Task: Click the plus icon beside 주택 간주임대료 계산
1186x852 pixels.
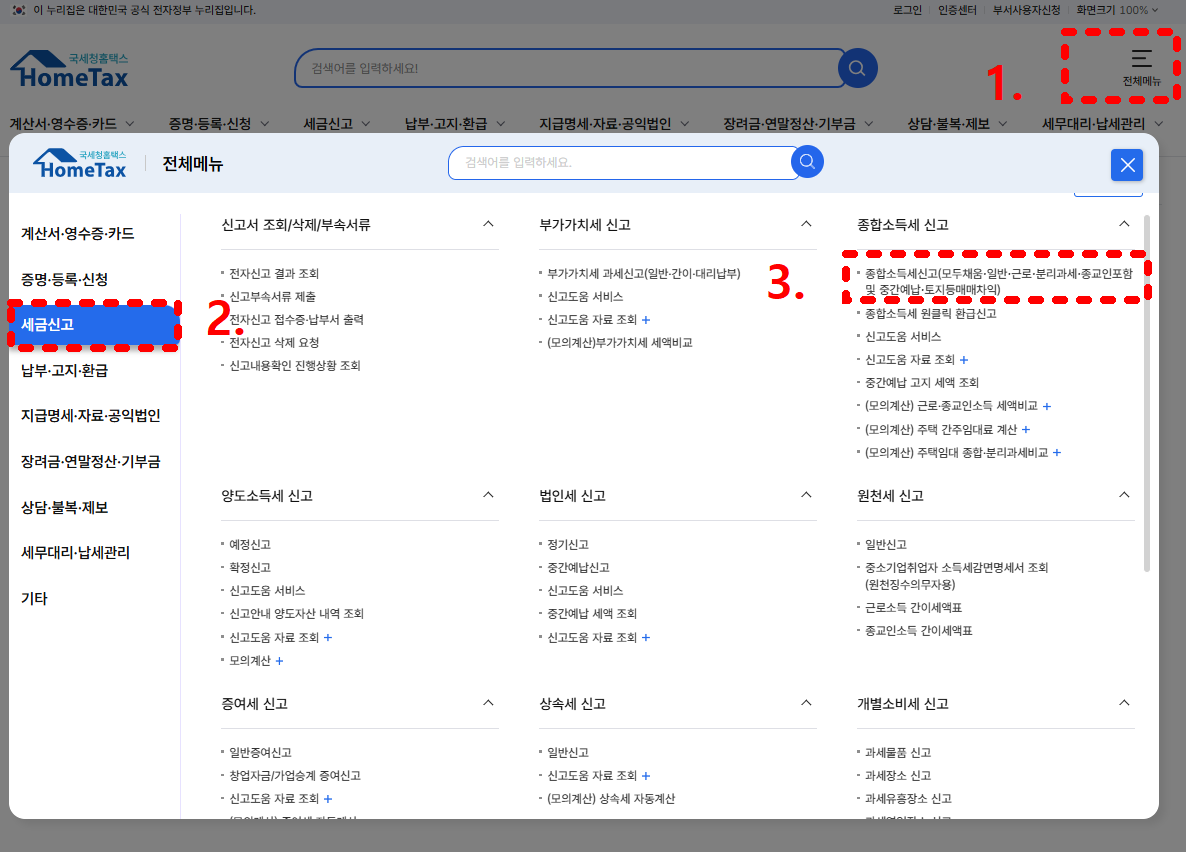Action: (x=1026, y=430)
